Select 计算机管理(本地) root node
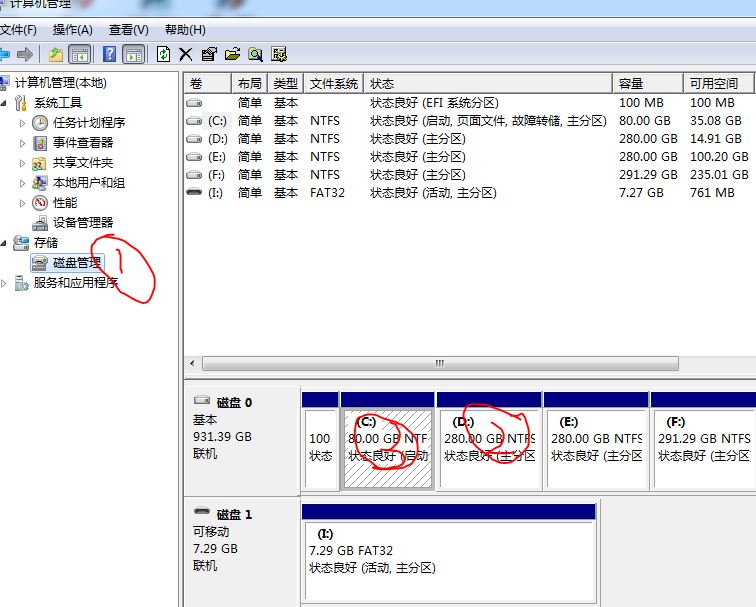756x607 pixels. (x=61, y=83)
